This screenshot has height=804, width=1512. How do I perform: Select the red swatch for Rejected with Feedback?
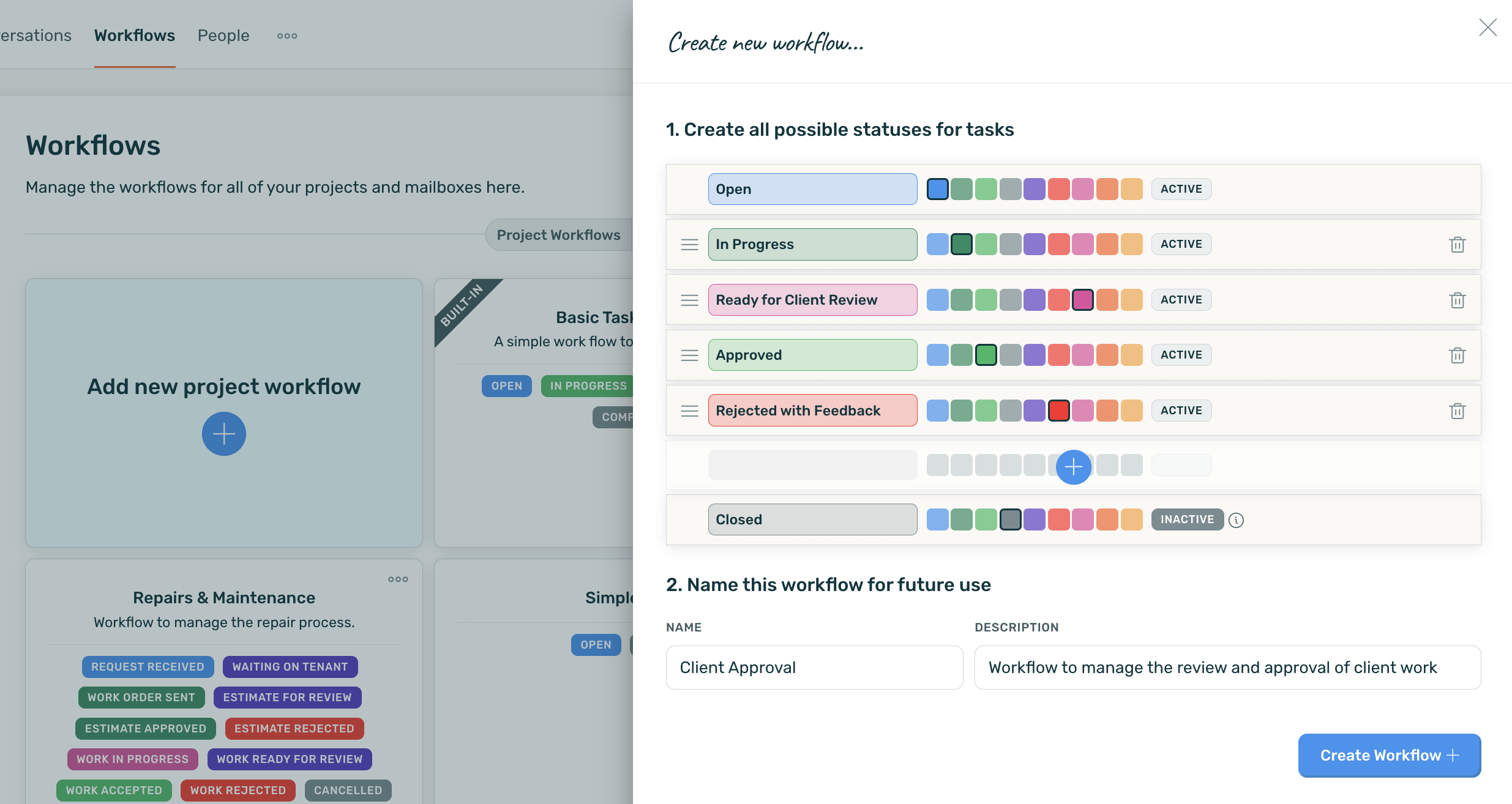[1059, 410]
